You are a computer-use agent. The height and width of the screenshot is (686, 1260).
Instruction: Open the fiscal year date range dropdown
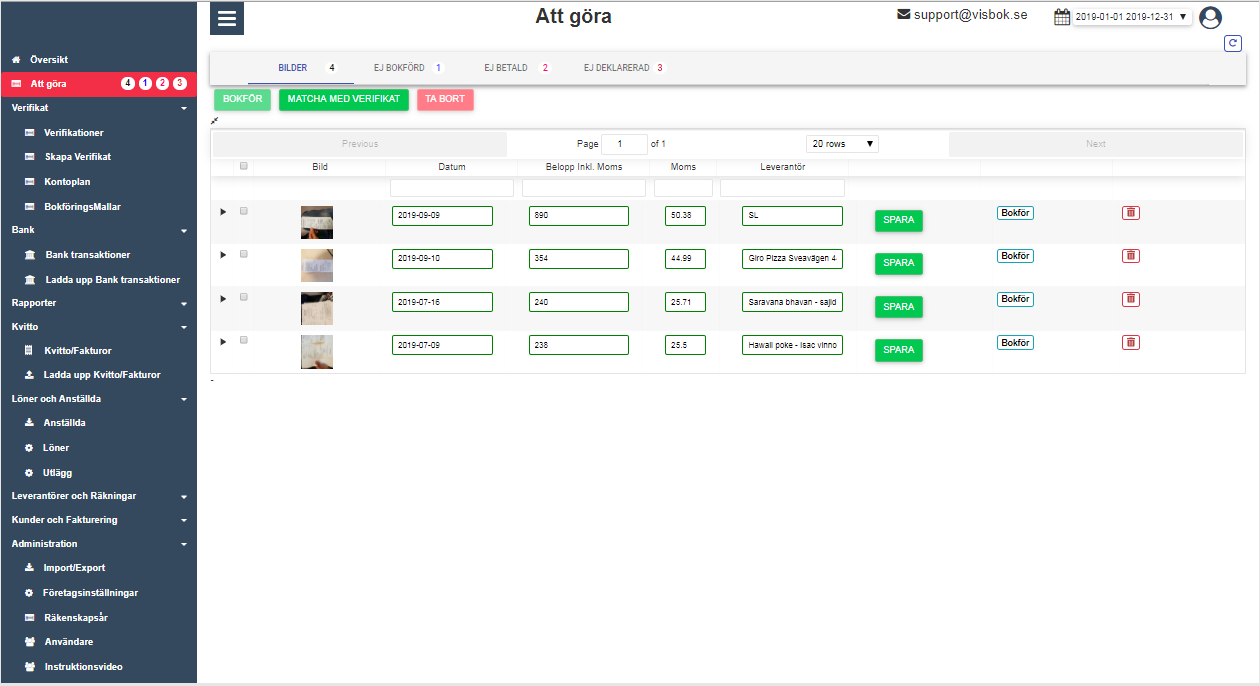tap(1131, 17)
